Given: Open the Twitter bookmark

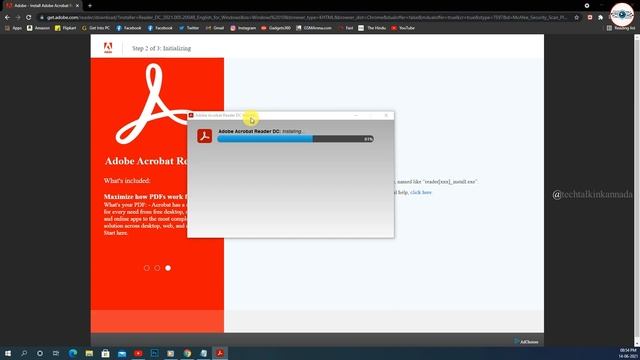Looking at the screenshot, I should coord(189,28).
